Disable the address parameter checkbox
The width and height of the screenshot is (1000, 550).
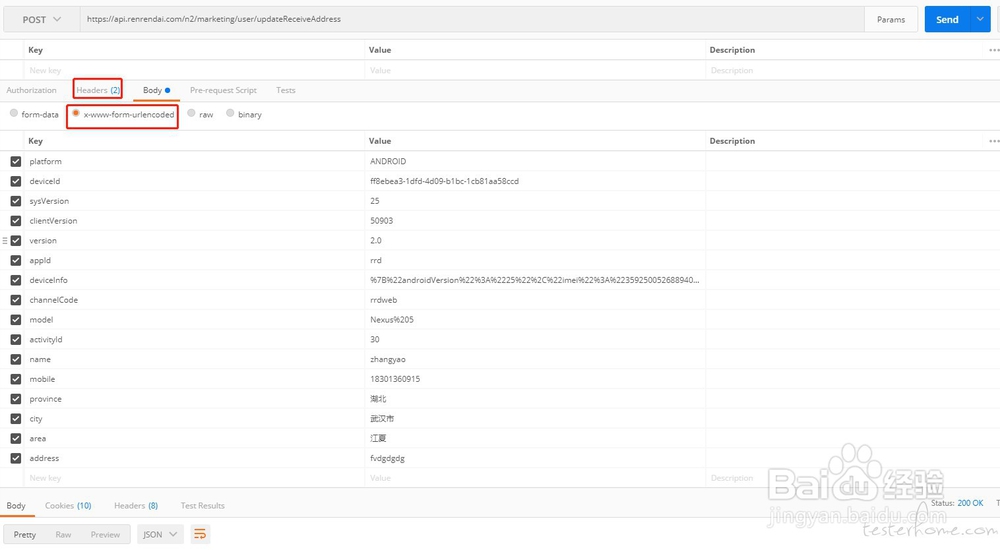[x=16, y=458]
